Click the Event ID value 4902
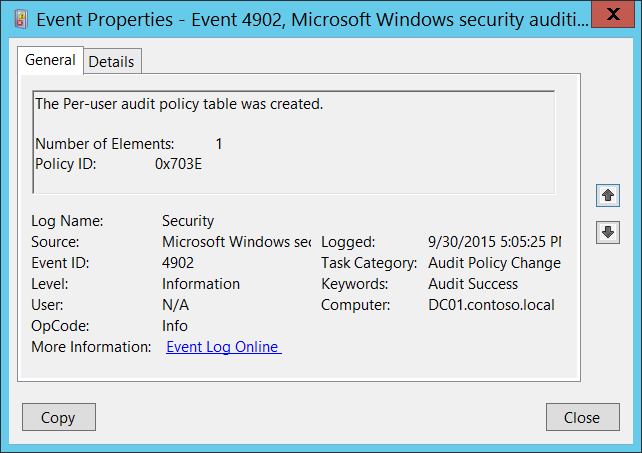 click(178, 263)
